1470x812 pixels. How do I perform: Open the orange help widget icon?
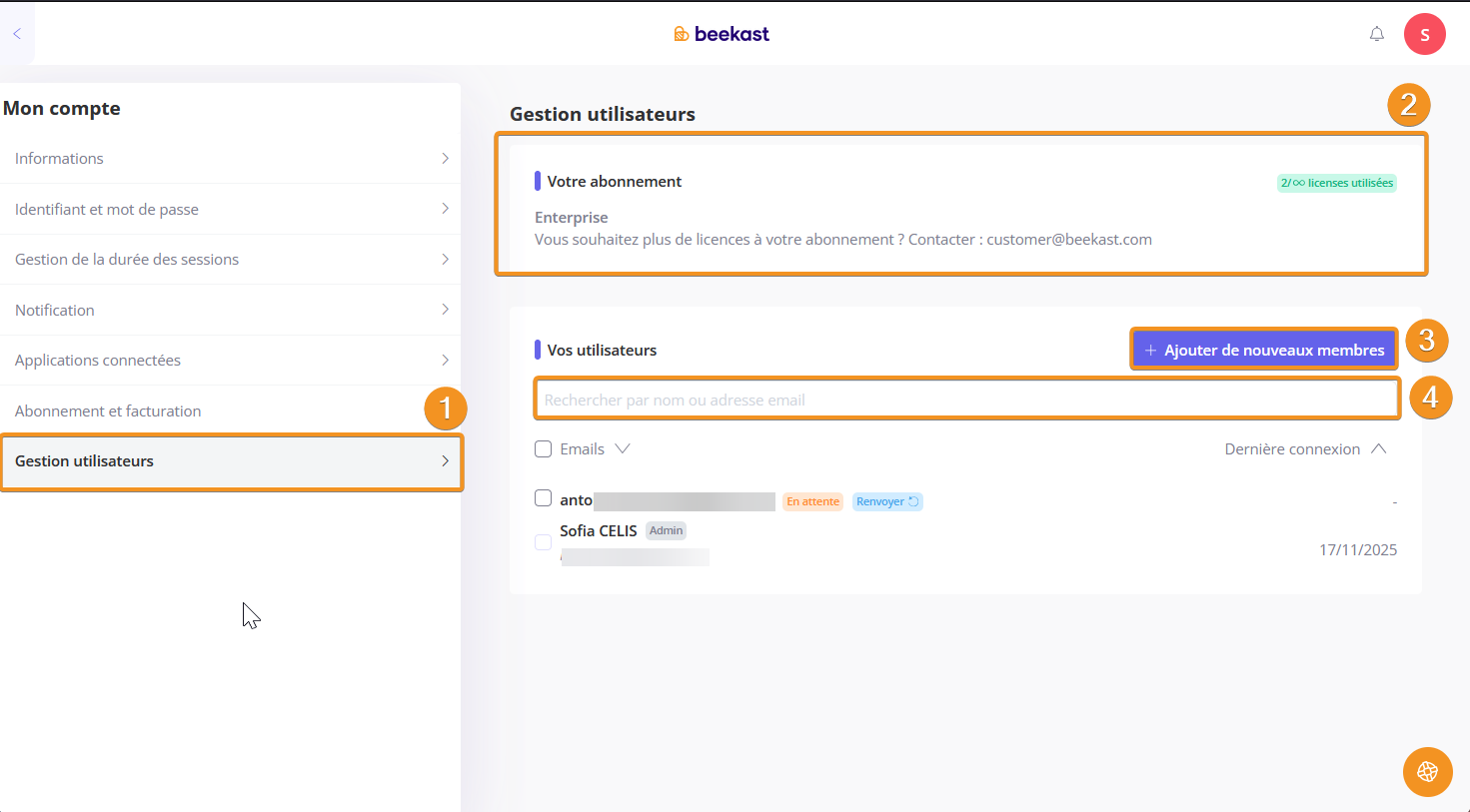click(x=1427, y=771)
